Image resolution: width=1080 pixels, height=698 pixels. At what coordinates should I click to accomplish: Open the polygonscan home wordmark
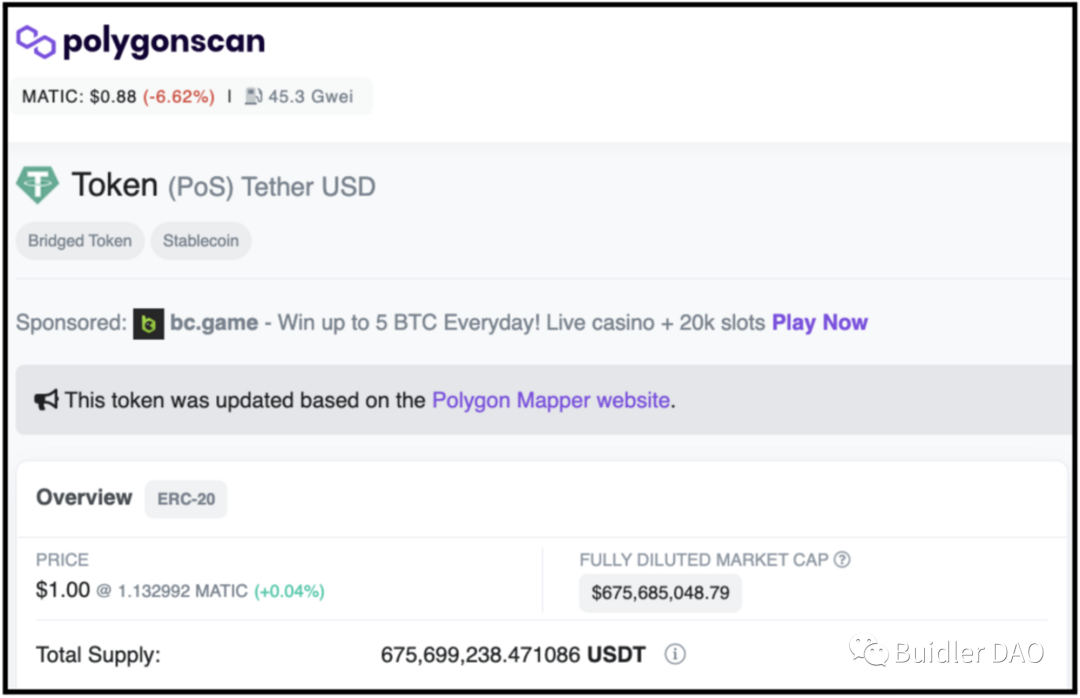[x=164, y=42]
